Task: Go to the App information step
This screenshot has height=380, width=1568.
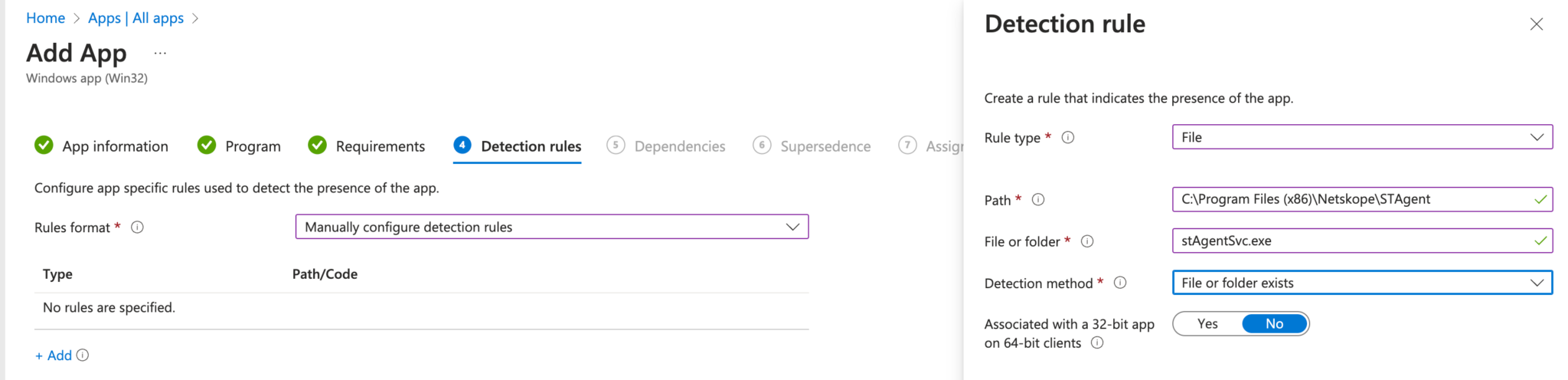Action: (x=102, y=146)
